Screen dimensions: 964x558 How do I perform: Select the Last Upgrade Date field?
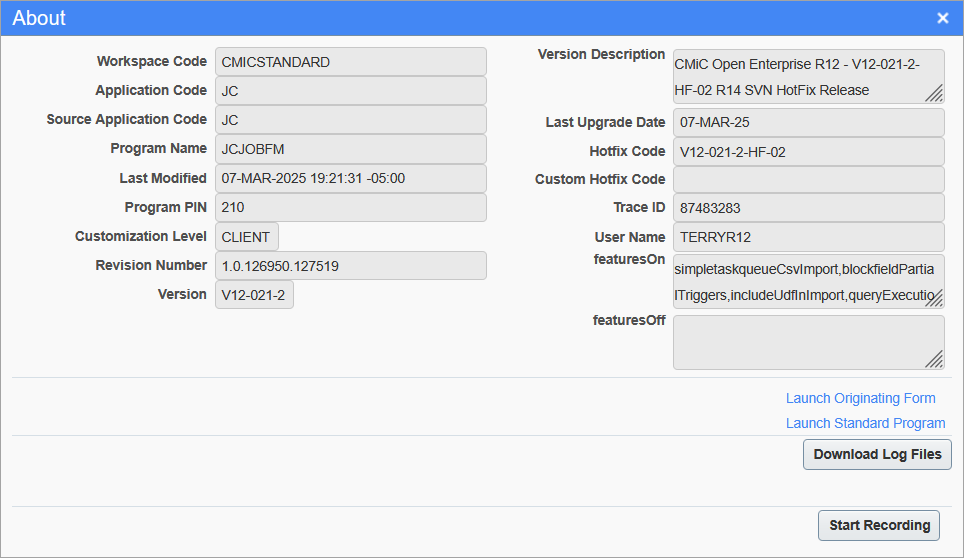tap(808, 122)
